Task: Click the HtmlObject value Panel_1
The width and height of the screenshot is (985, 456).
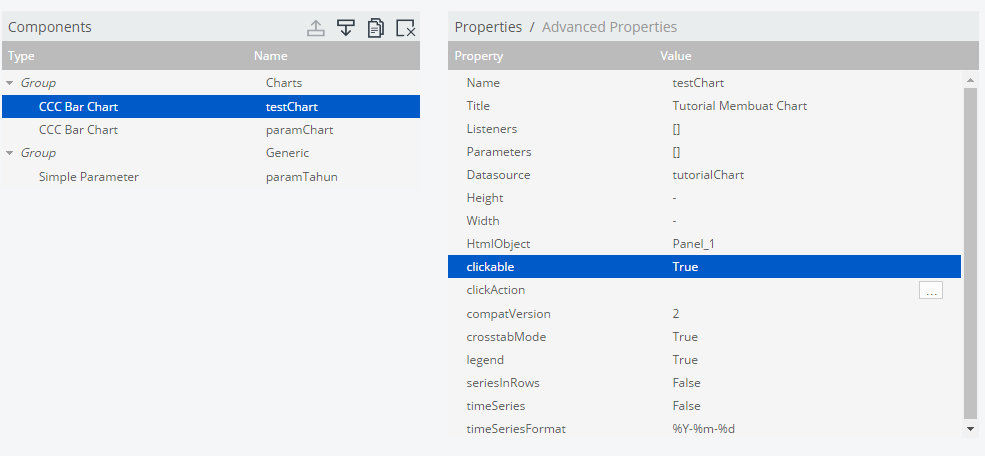Action: point(694,244)
